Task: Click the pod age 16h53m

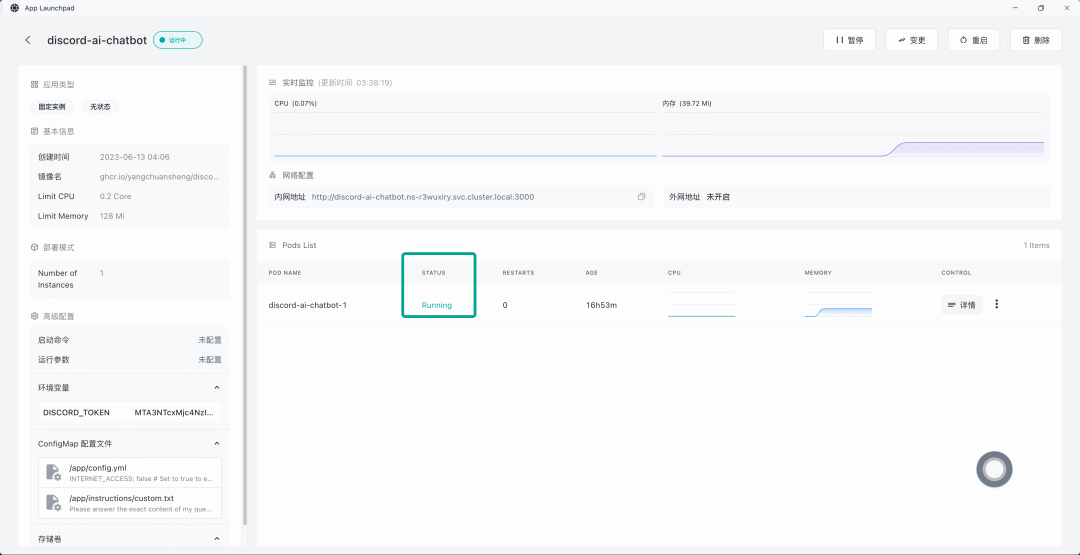Action: pyautogui.click(x=601, y=305)
